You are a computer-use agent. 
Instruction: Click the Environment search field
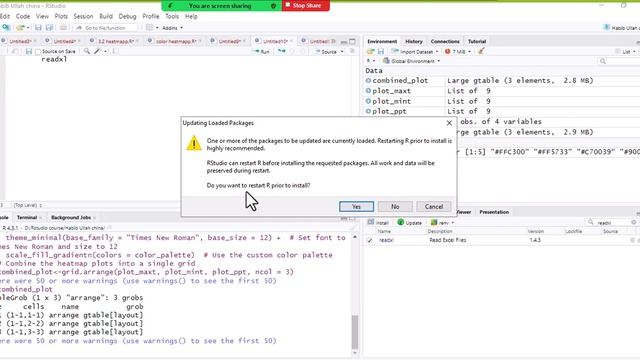pos(618,61)
